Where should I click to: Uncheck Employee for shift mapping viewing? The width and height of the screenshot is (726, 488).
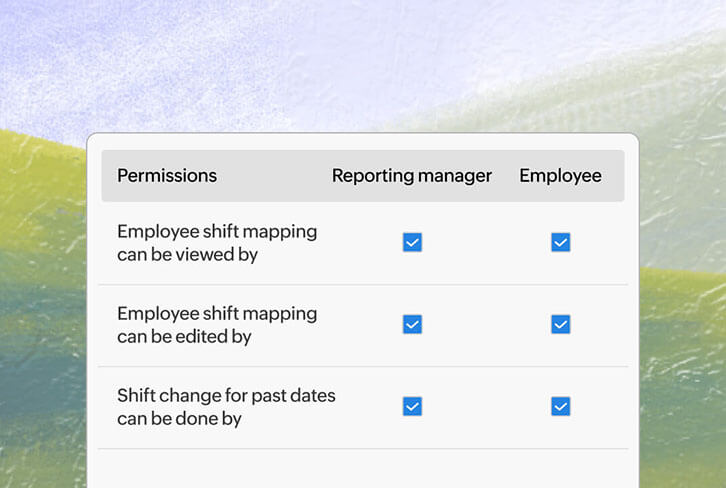coord(561,242)
